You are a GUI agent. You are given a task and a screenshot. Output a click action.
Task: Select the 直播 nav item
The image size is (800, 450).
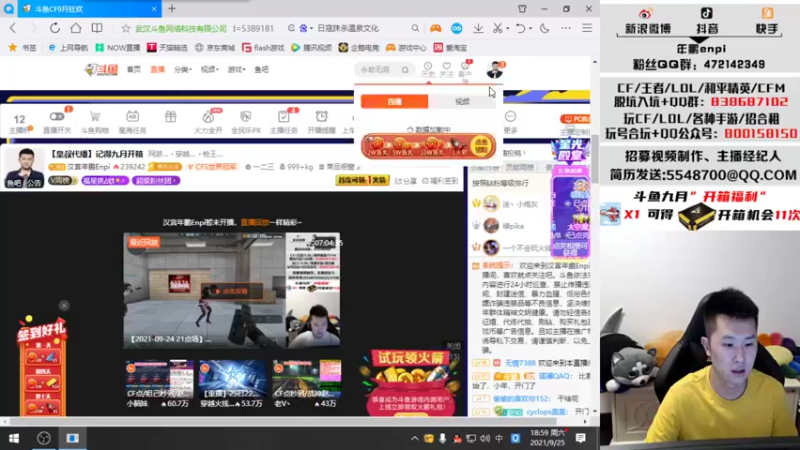tap(157, 69)
